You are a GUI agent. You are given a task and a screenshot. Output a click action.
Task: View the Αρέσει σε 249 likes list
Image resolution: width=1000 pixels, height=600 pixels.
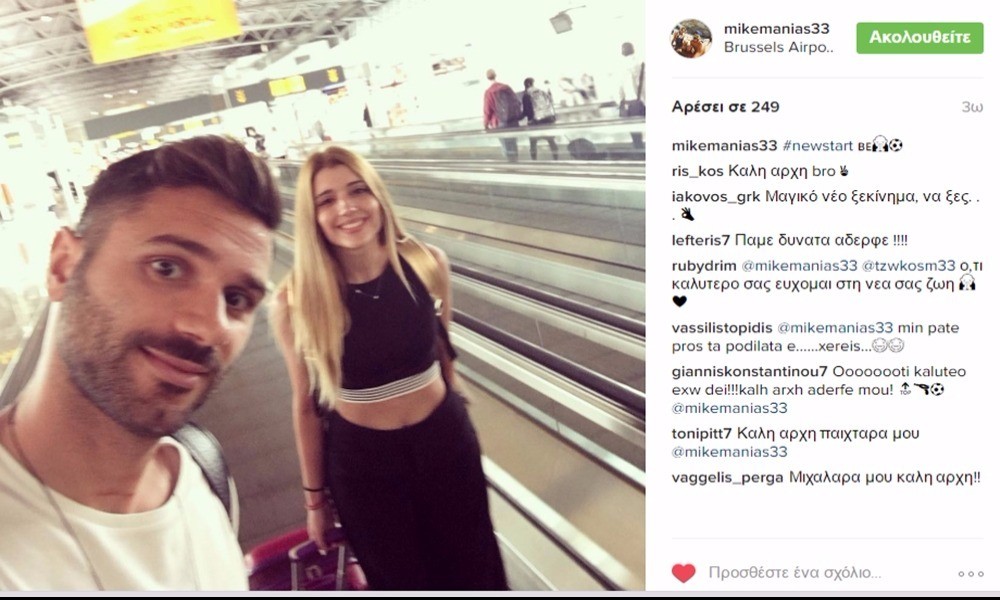point(725,106)
